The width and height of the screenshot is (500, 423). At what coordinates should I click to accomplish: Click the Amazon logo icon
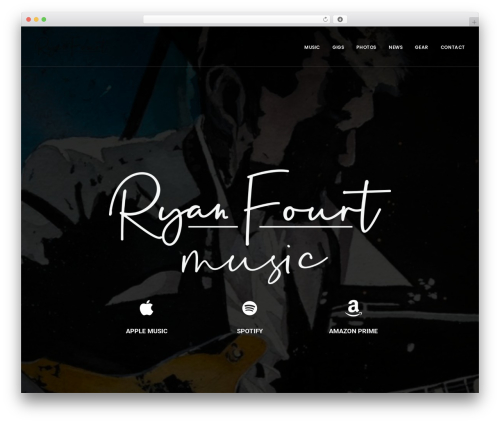353,308
